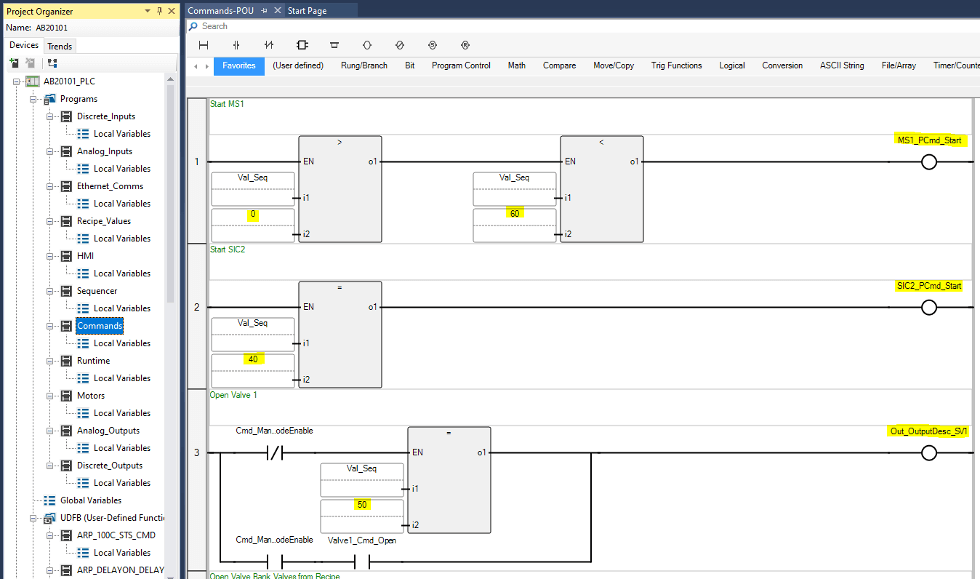Viewport: 980px width, 580px height.
Task: Collapse the Recipe_Values node
Action: [49, 221]
